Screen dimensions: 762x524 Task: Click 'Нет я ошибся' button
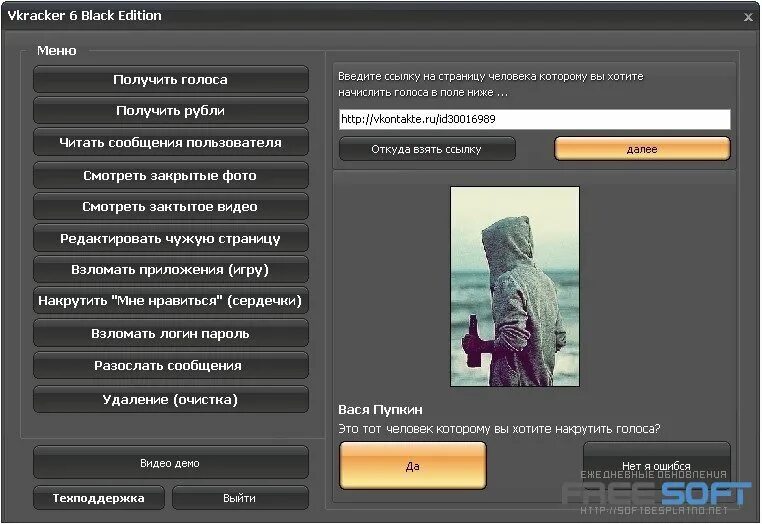(x=657, y=465)
